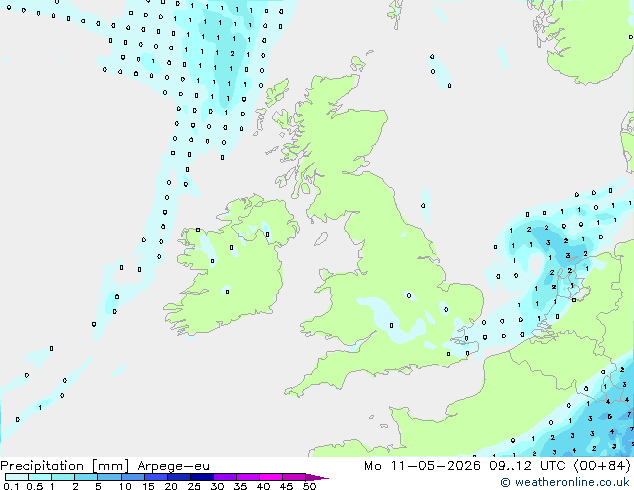Click the 40–45 mm legend swatch

pos(270,477)
